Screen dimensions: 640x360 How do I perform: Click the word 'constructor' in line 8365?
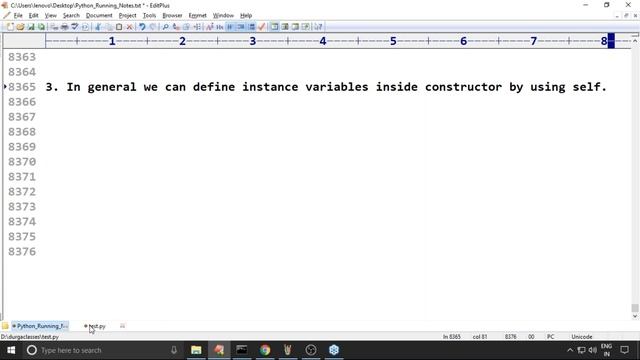tap(463, 87)
